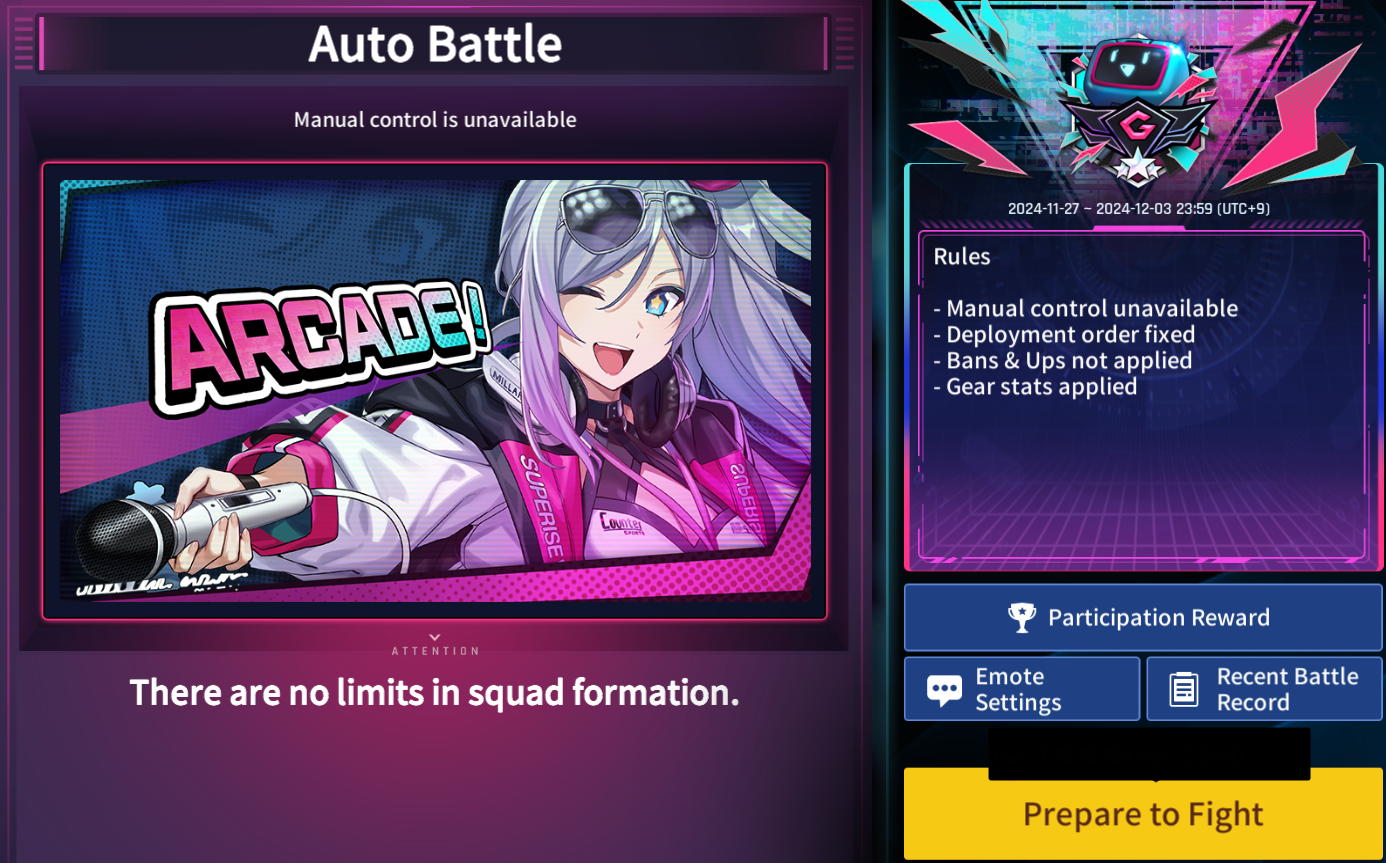Start with Prepare to Fight
This screenshot has width=1386, height=863.
[x=1143, y=814]
